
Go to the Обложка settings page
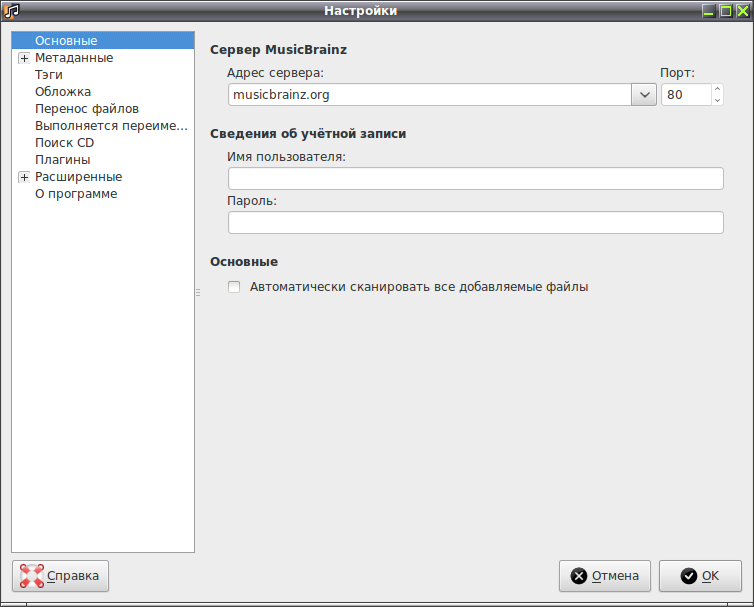click(x=63, y=92)
